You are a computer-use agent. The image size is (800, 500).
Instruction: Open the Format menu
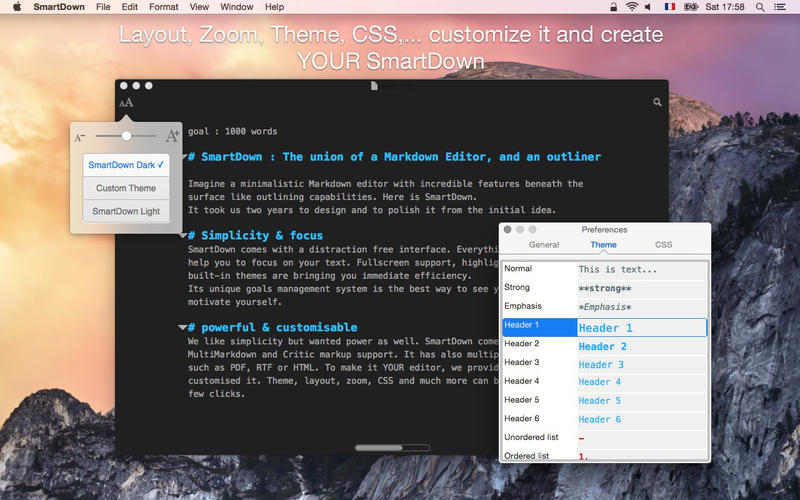pos(164,7)
